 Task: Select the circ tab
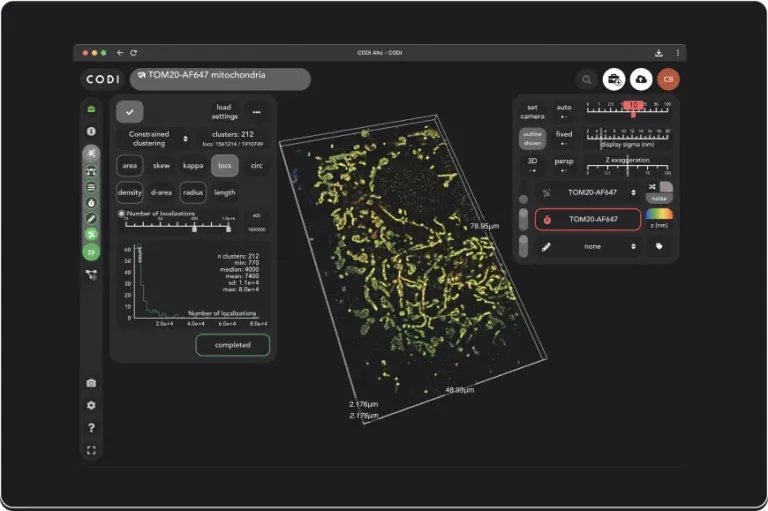tap(257, 166)
